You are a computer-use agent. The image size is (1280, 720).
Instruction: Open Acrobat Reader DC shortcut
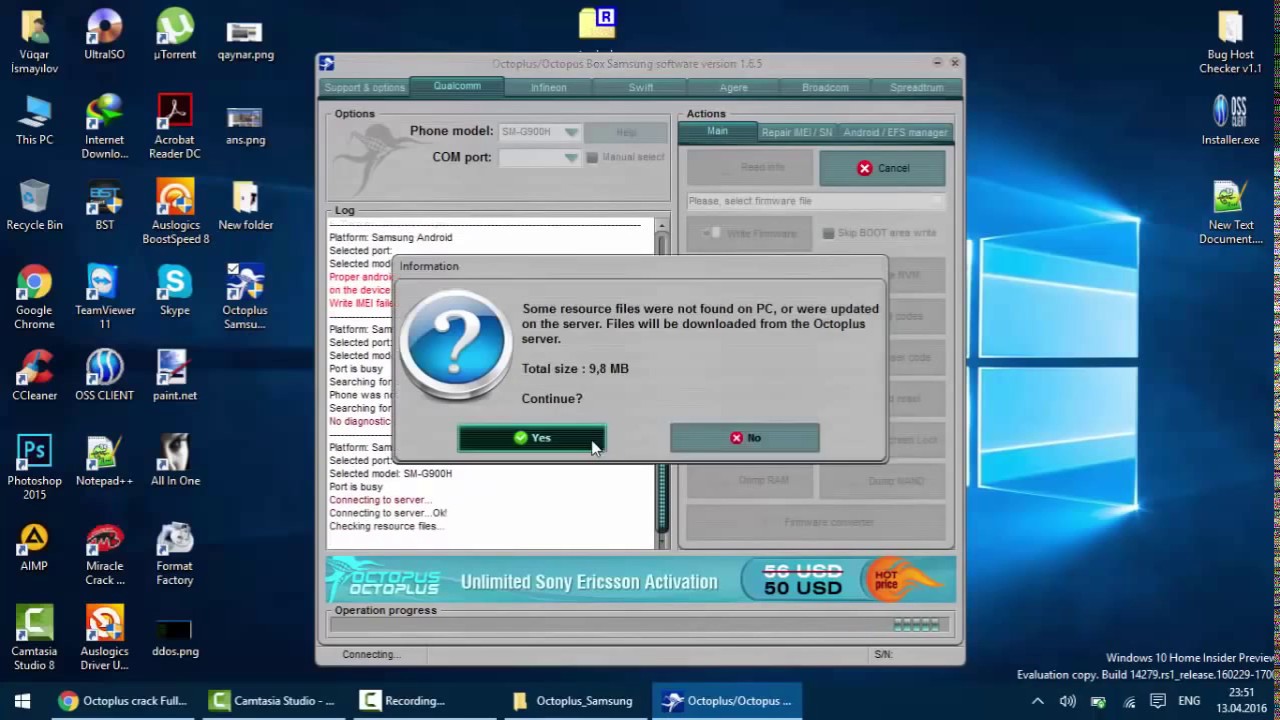(x=175, y=127)
